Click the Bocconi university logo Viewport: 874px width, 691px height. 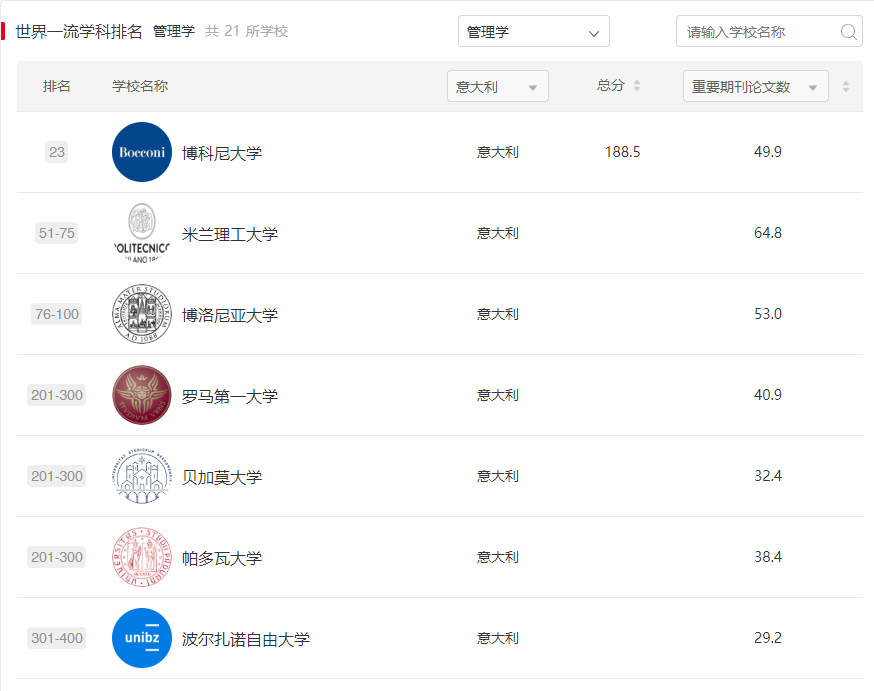142,152
